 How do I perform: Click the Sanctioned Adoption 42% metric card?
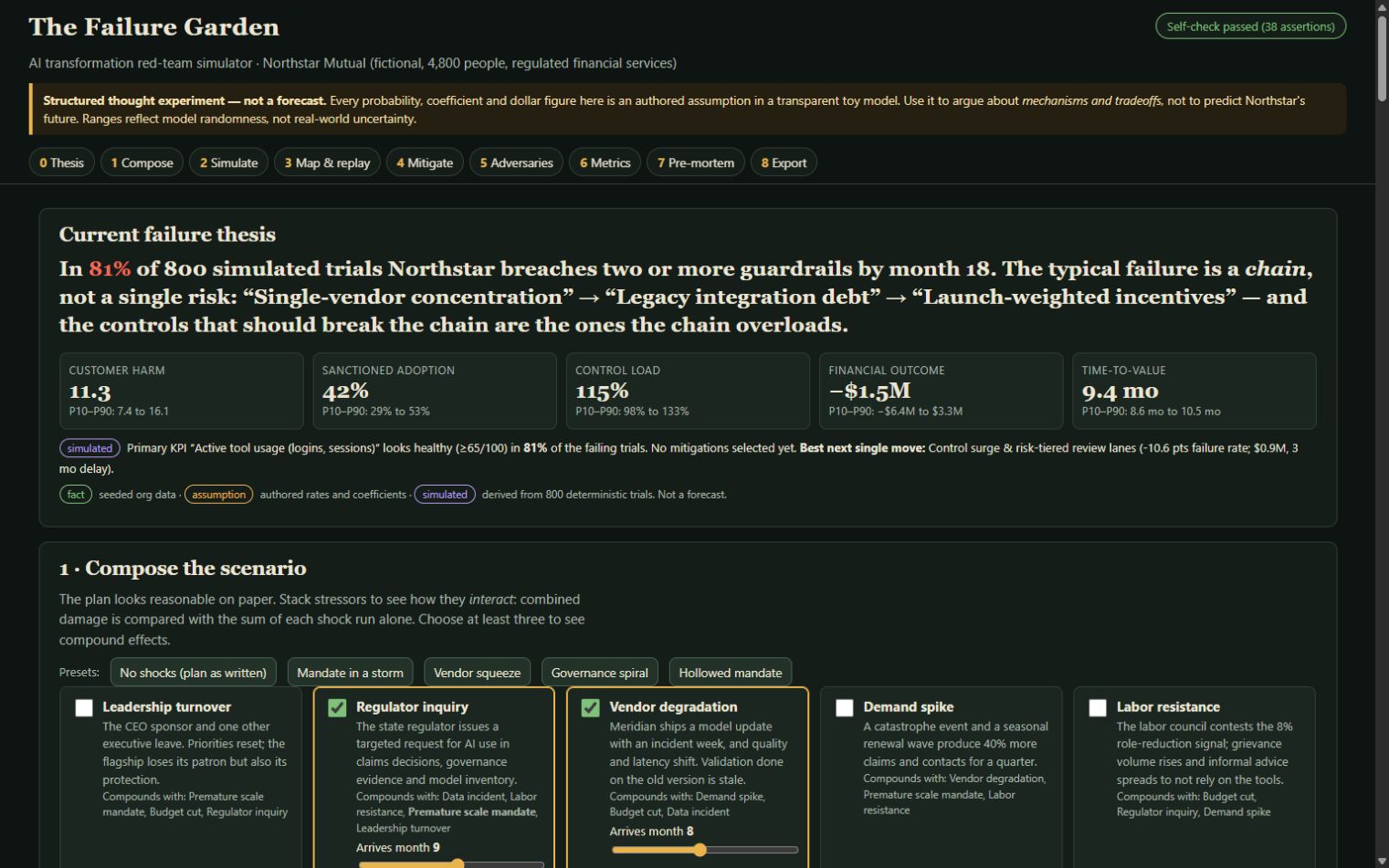(x=435, y=391)
